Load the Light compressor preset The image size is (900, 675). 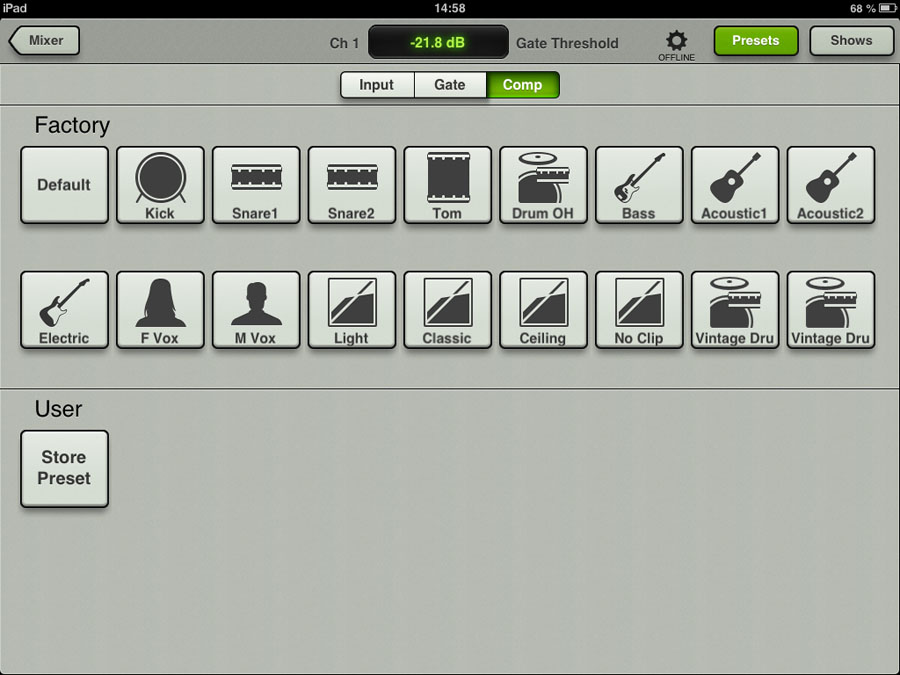tap(352, 310)
